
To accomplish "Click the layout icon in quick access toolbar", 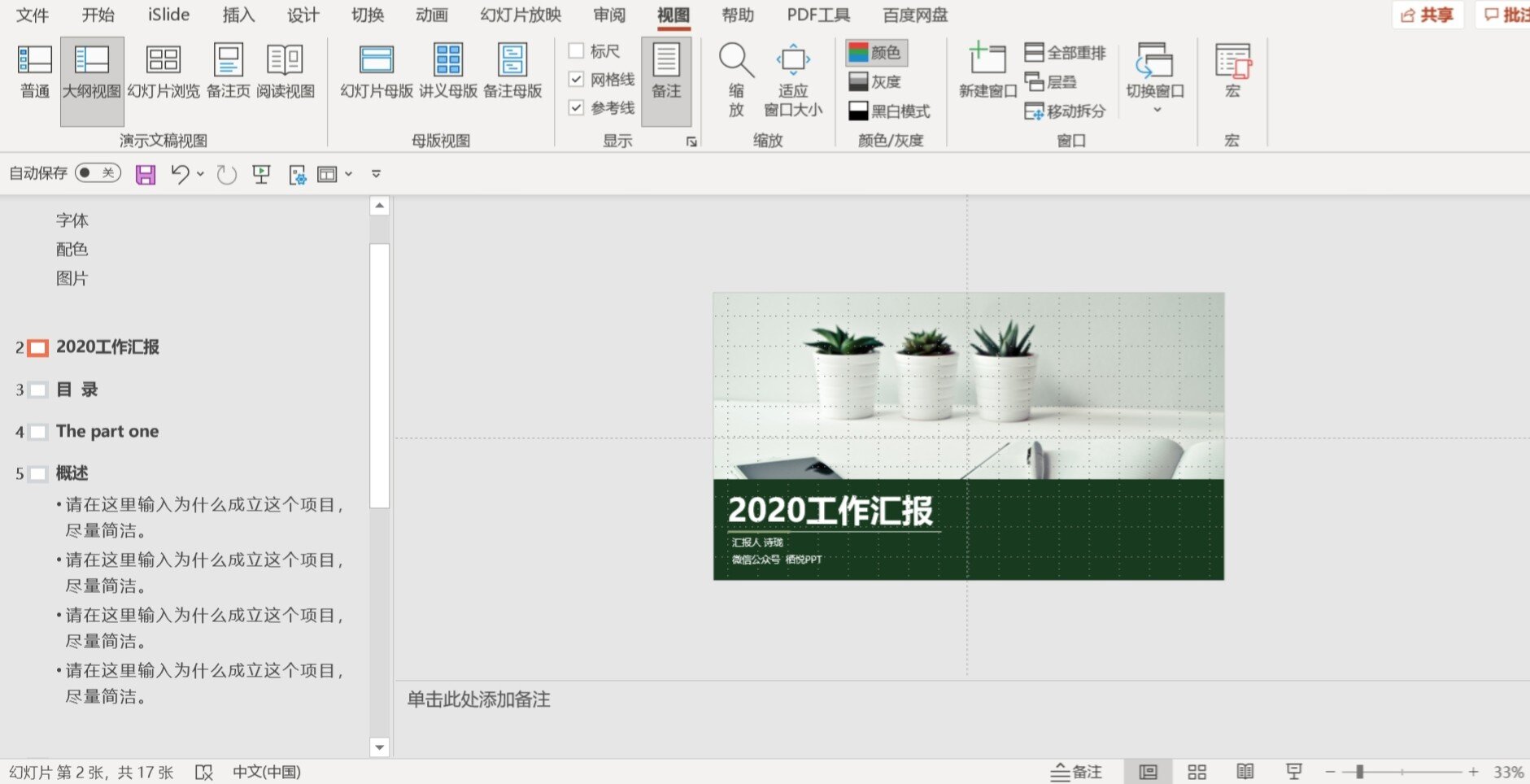I will point(327,174).
